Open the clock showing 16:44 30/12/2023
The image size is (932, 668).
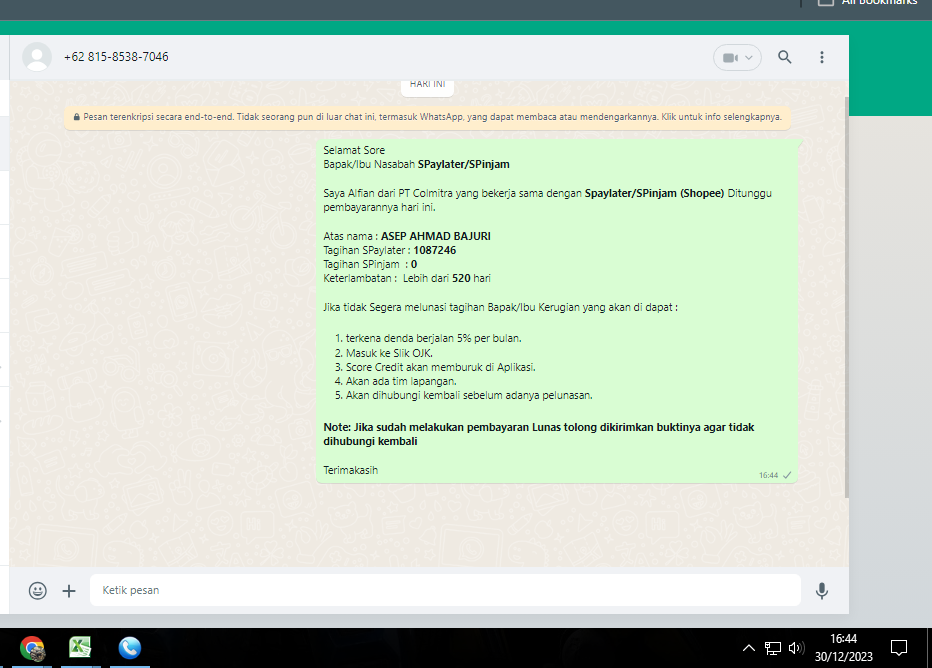[843, 648]
